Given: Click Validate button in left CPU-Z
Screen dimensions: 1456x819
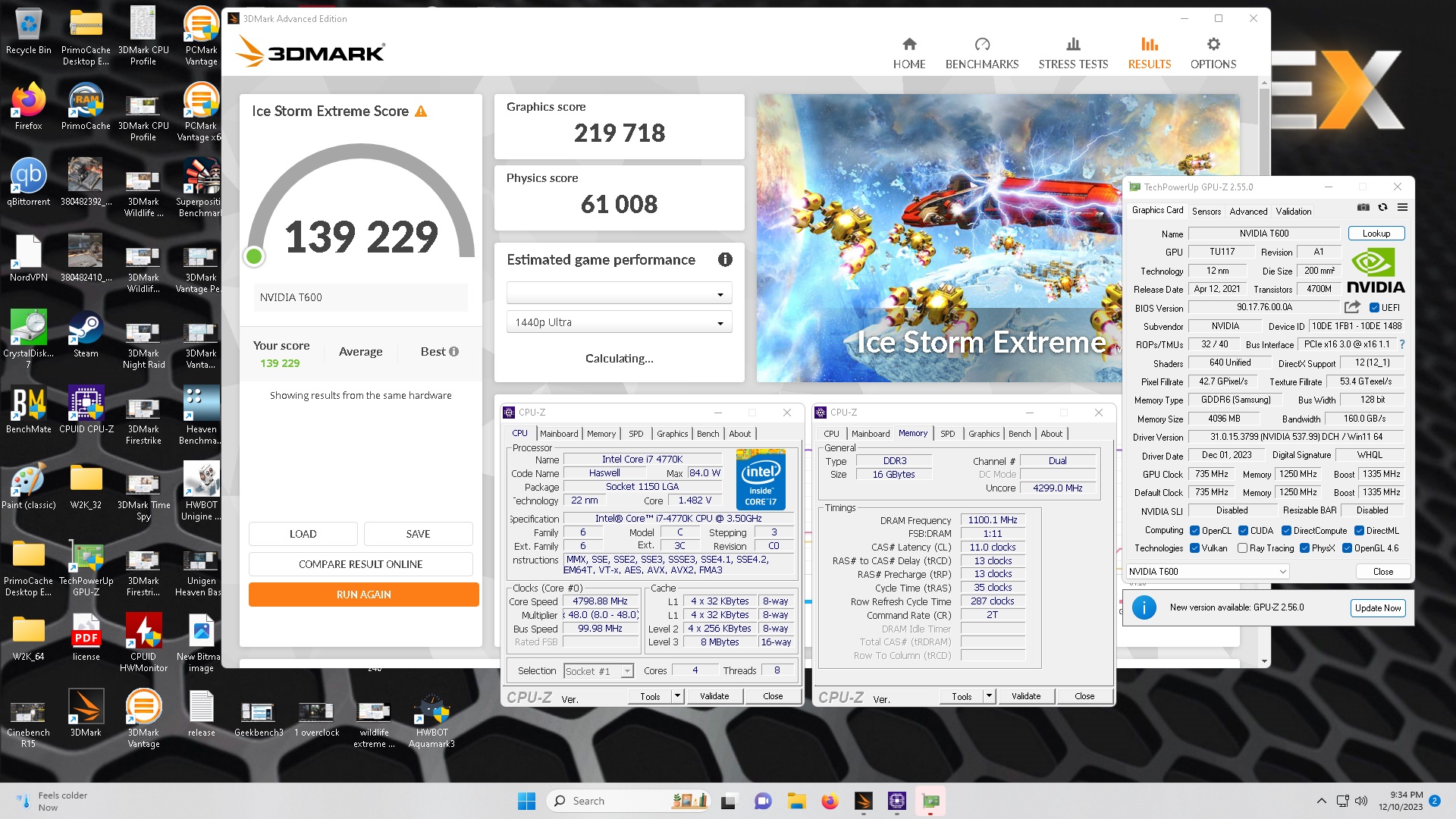Looking at the screenshot, I should point(714,696).
